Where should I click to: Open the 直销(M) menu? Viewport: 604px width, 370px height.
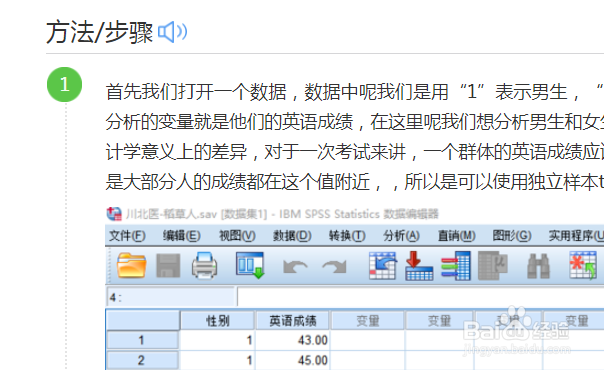click(456, 236)
